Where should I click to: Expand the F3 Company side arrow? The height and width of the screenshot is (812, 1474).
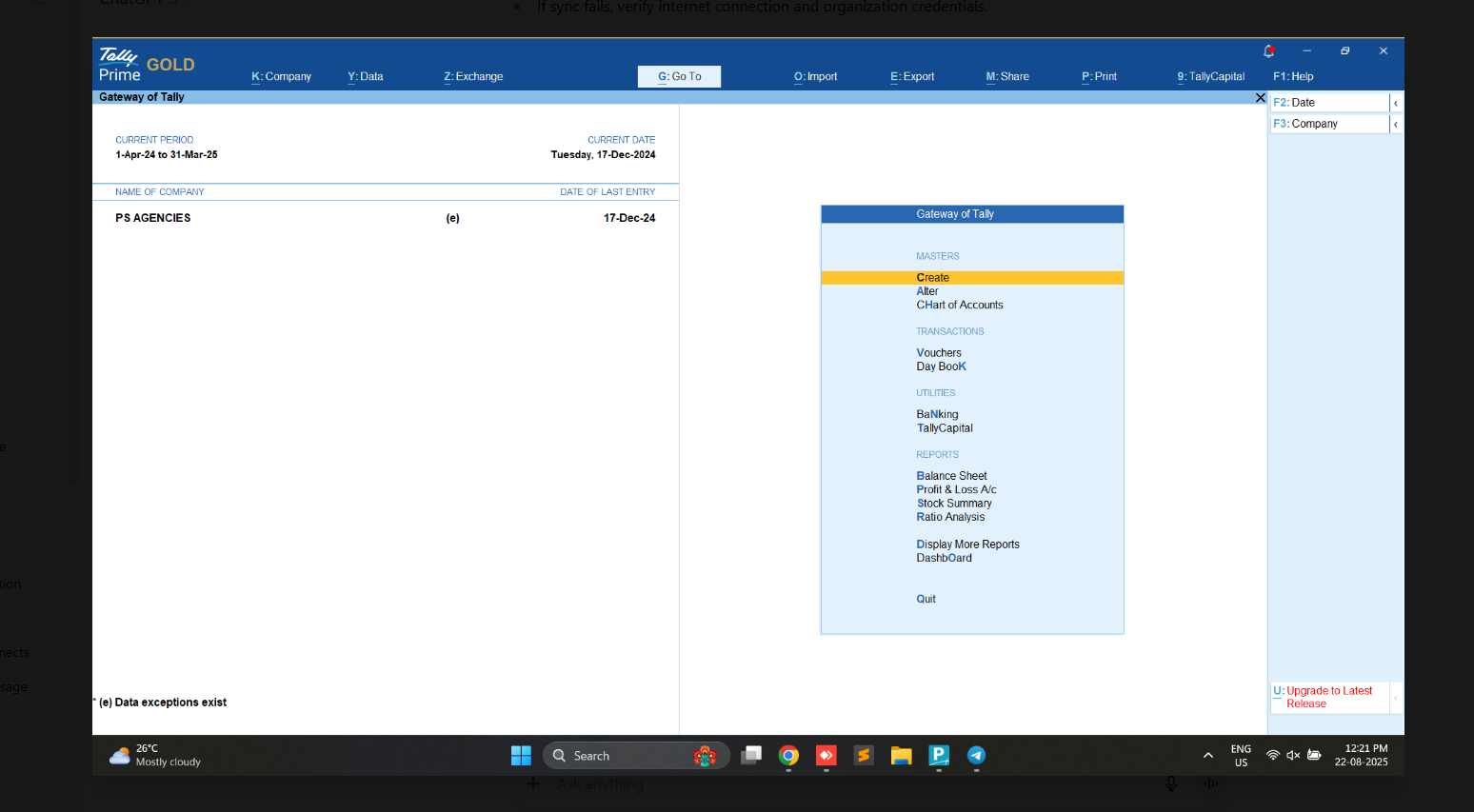tap(1396, 125)
